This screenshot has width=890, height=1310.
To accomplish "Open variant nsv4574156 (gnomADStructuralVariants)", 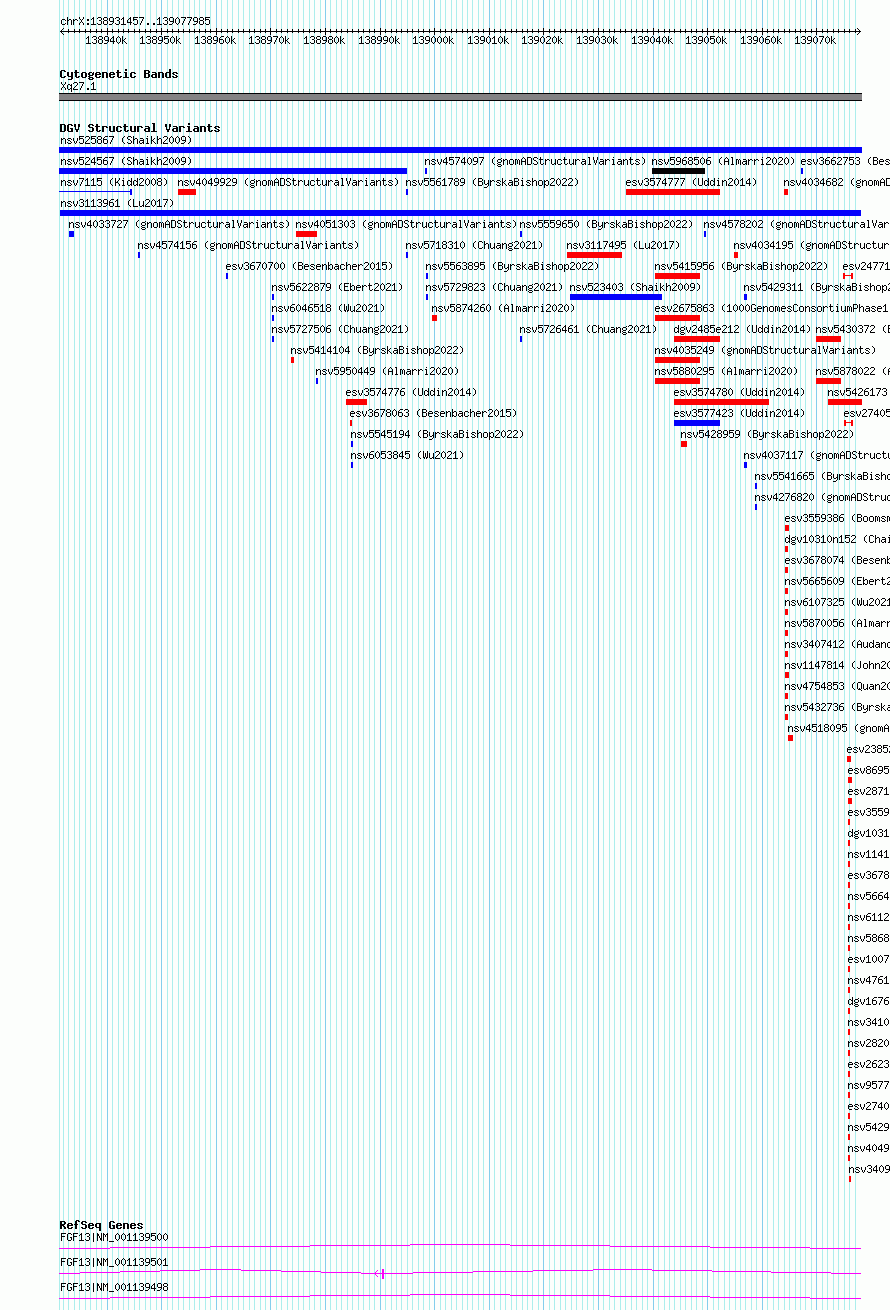I will (x=249, y=245).
